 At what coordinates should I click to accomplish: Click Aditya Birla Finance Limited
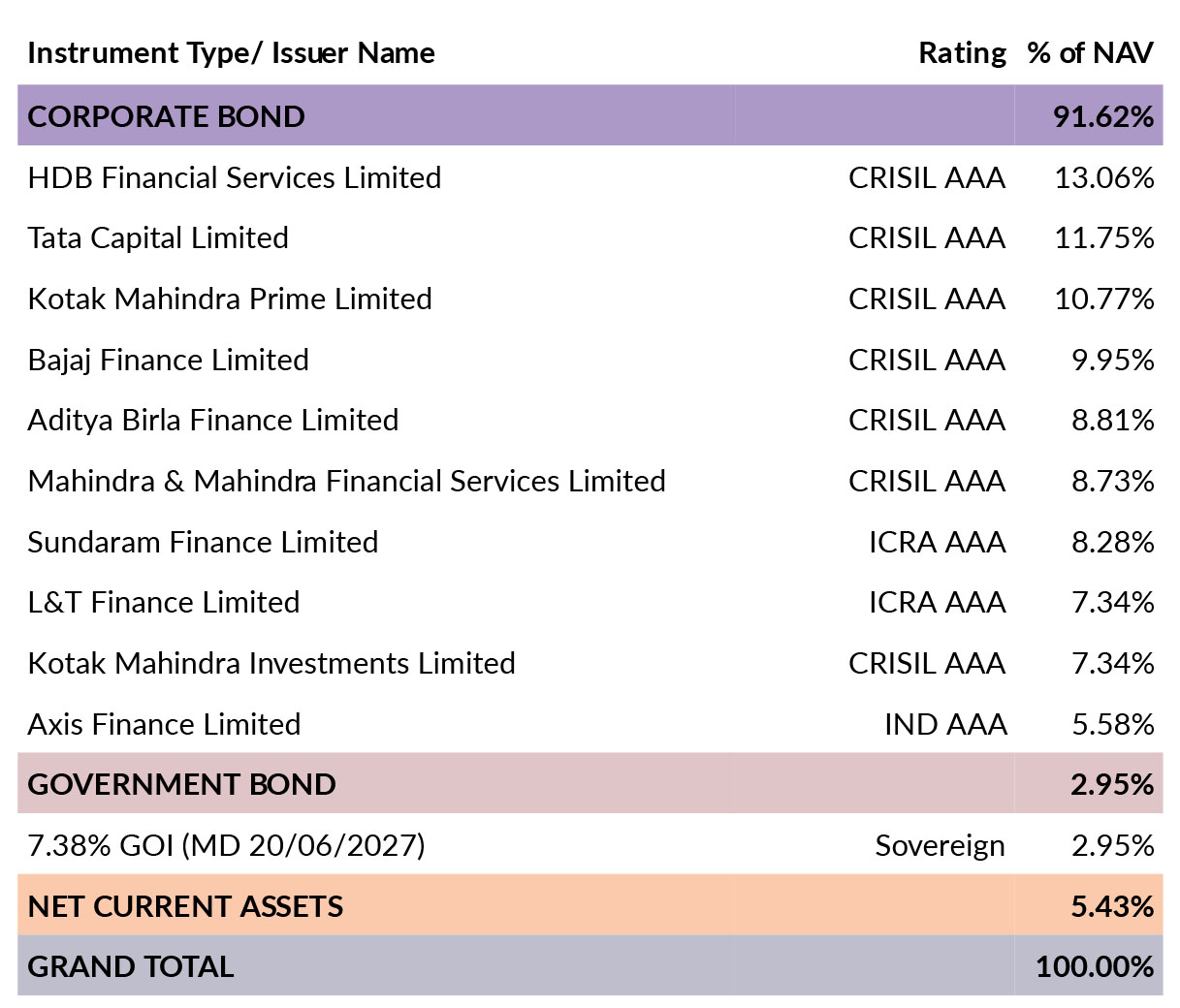(x=213, y=421)
